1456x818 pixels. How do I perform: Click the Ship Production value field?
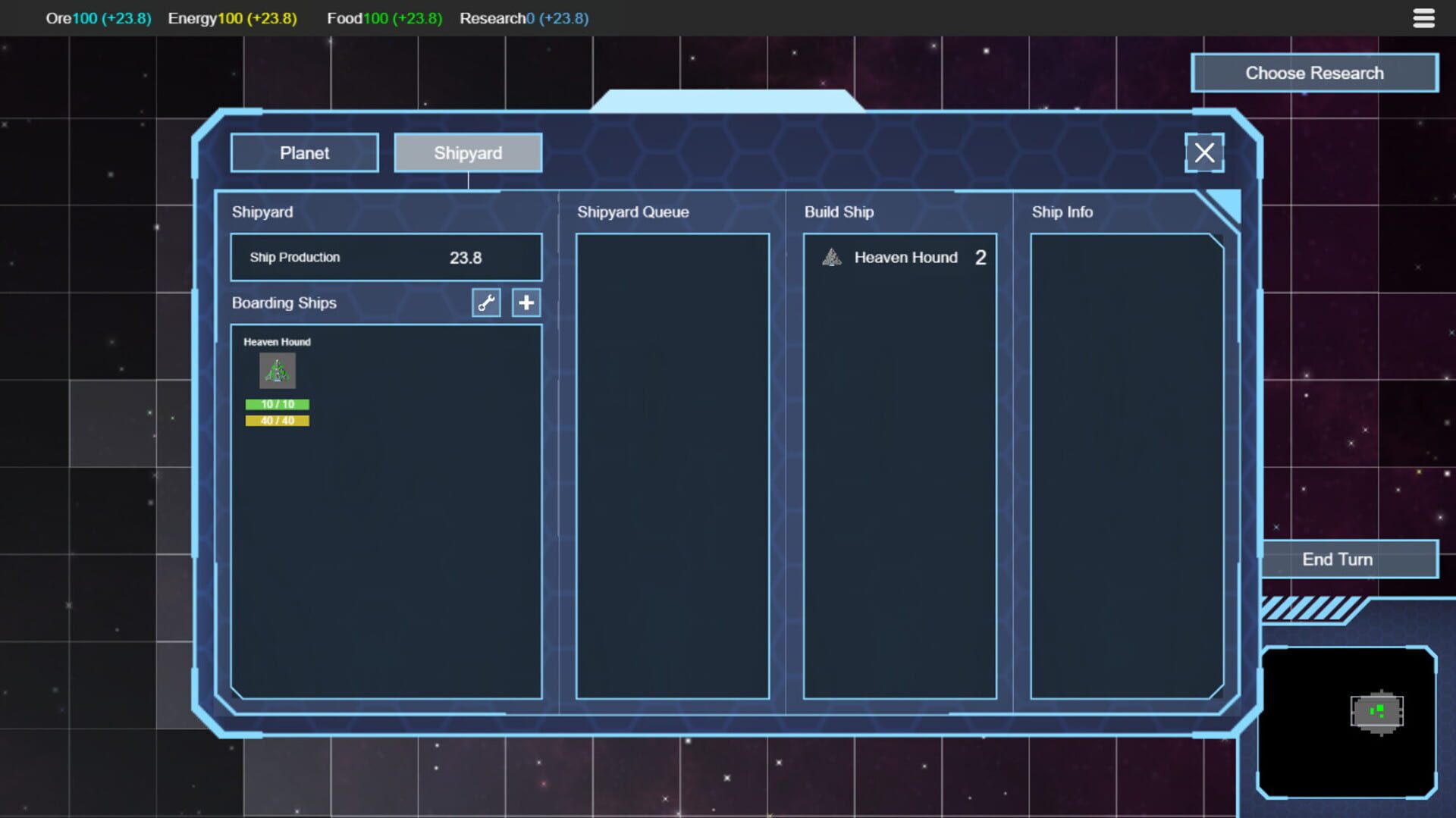386,257
